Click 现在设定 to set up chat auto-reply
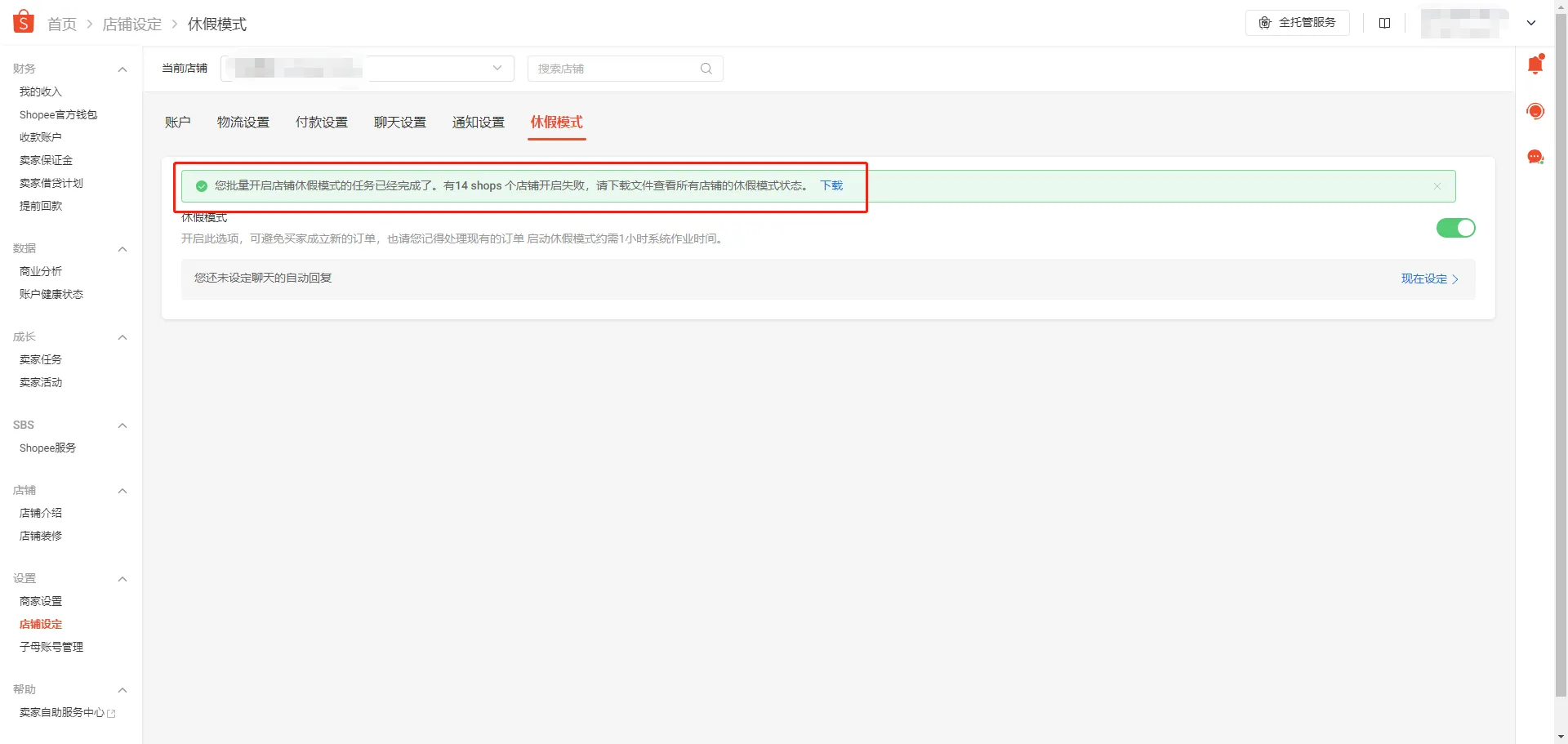The width and height of the screenshot is (1568, 744). click(1423, 278)
